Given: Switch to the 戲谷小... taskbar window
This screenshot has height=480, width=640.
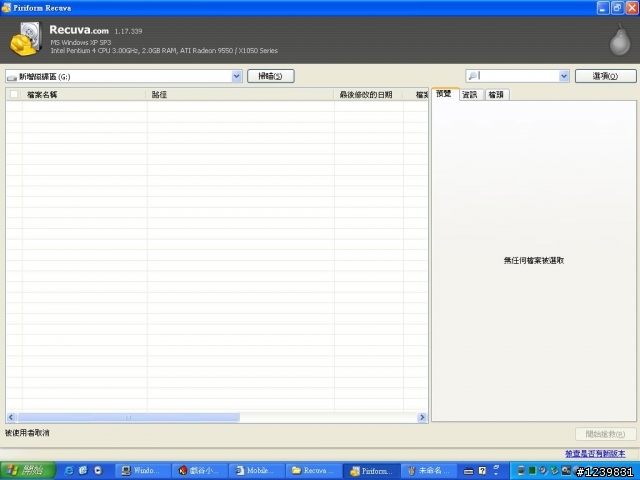Looking at the screenshot, I should pyautogui.click(x=200, y=471).
